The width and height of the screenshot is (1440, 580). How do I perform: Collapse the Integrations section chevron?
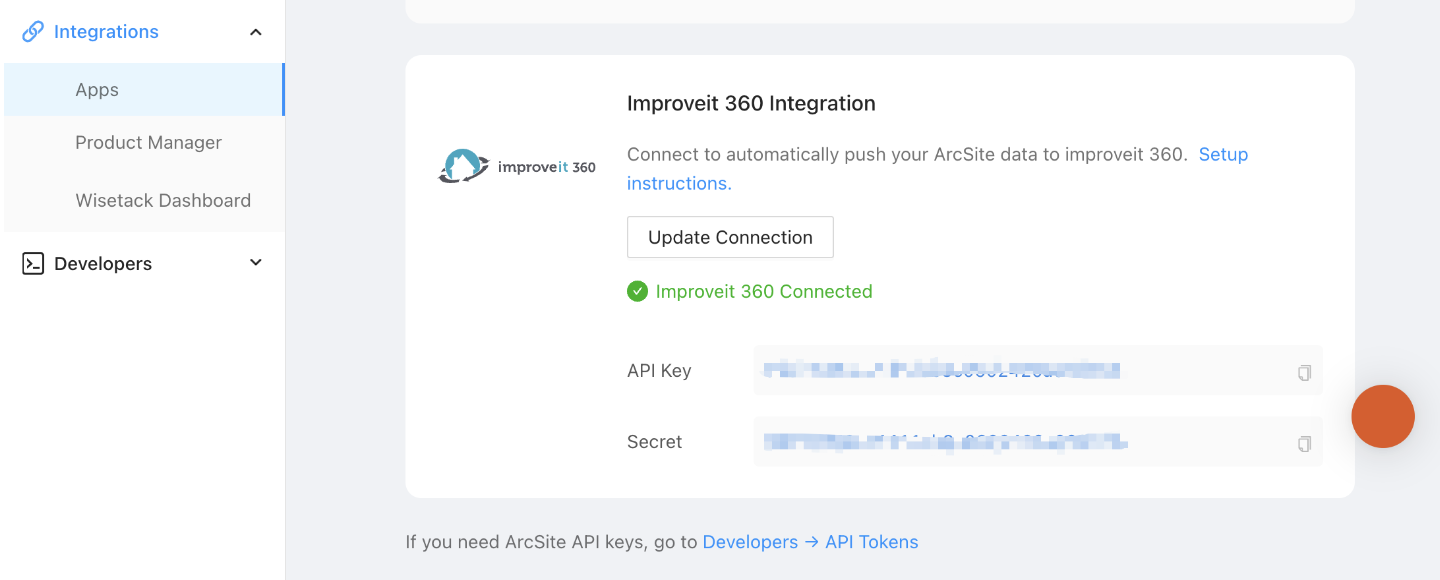pyautogui.click(x=256, y=32)
